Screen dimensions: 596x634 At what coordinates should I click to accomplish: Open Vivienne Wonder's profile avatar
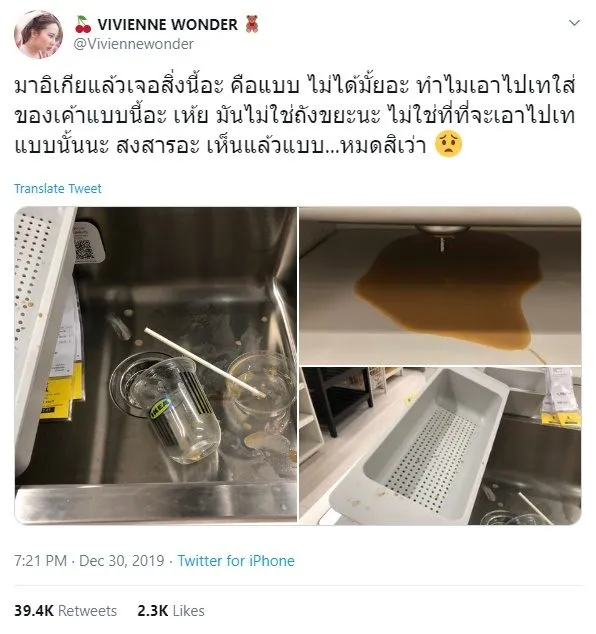pyautogui.click(x=38, y=34)
